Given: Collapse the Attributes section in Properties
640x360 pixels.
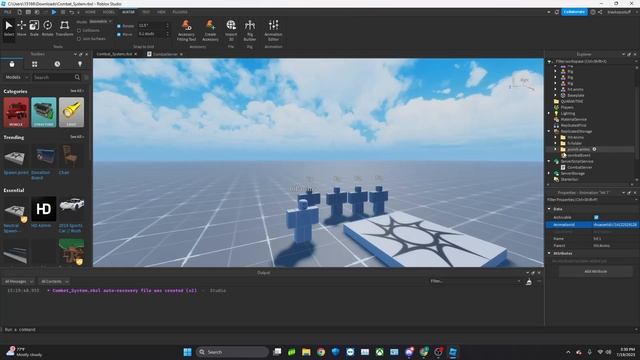Looking at the screenshot, I should point(549,253).
